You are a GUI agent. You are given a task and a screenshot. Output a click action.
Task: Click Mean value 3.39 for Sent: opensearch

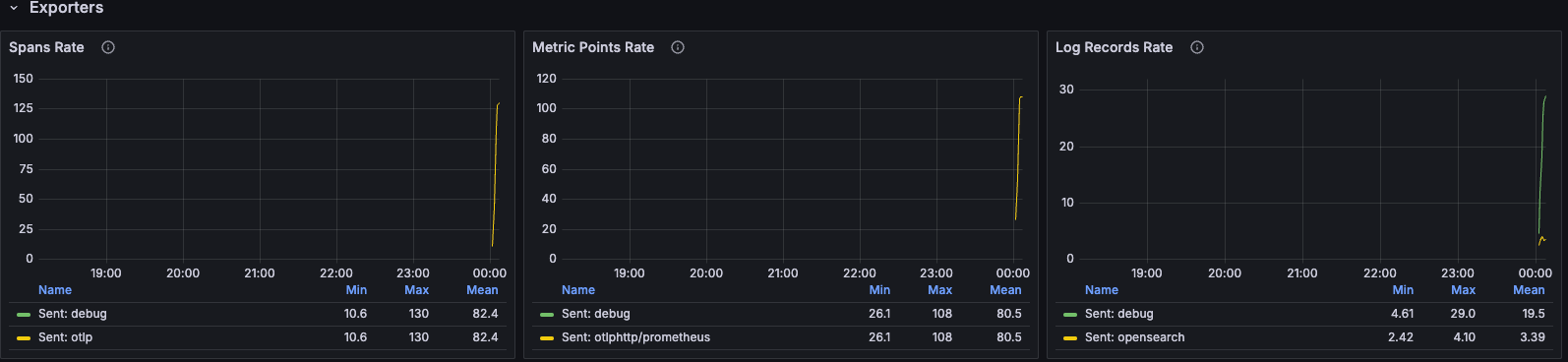click(1533, 337)
